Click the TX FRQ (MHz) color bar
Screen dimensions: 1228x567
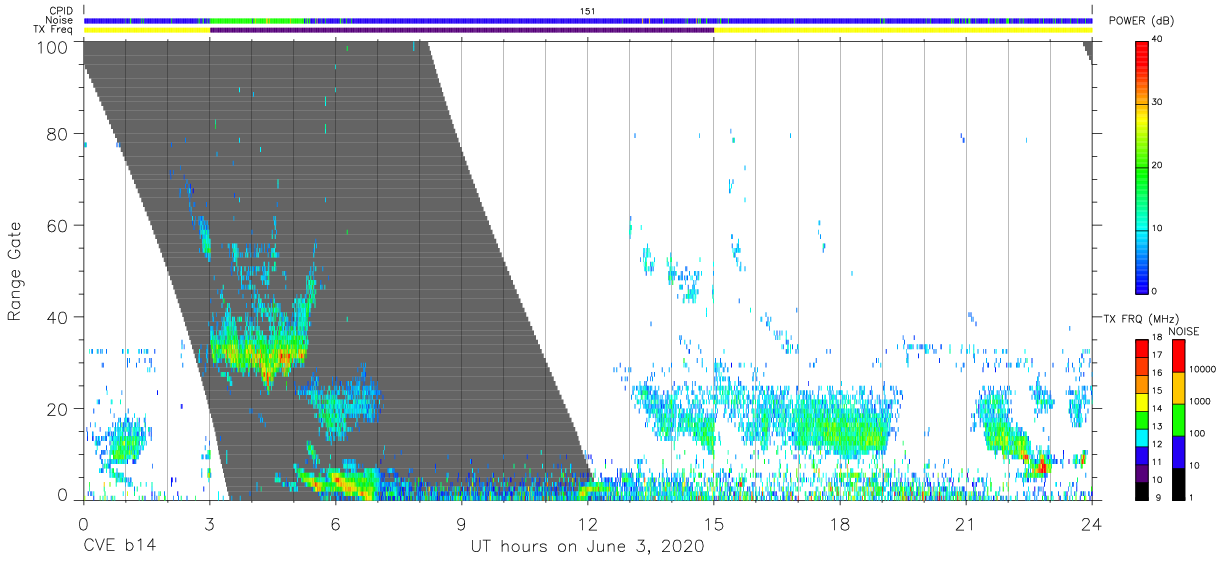1142,419
